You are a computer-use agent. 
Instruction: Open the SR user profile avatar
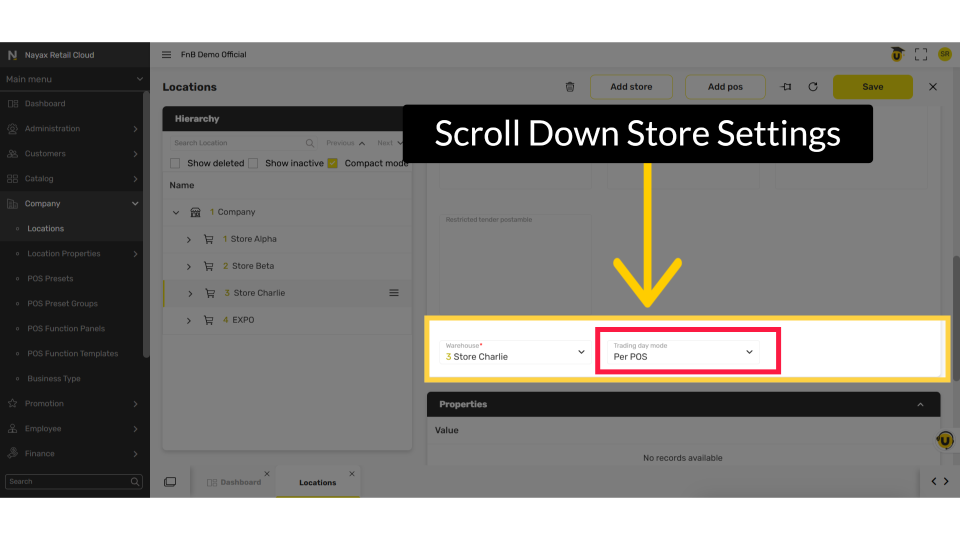click(x=945, y=54)
